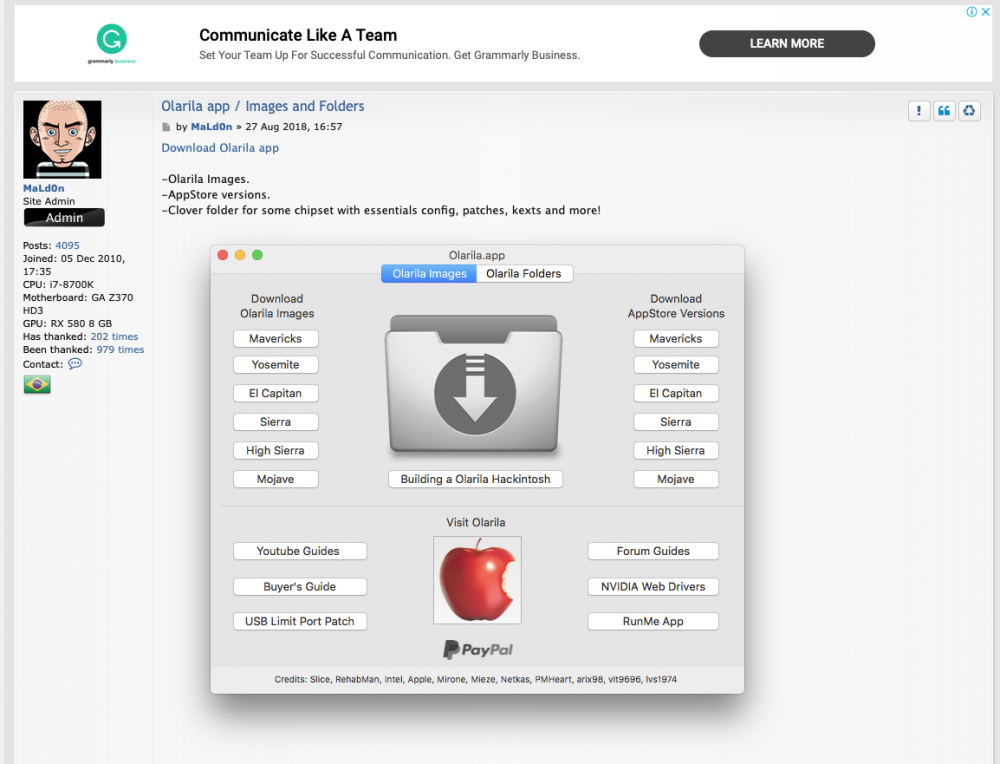Open the Download Olarila app link

point(220,148)
